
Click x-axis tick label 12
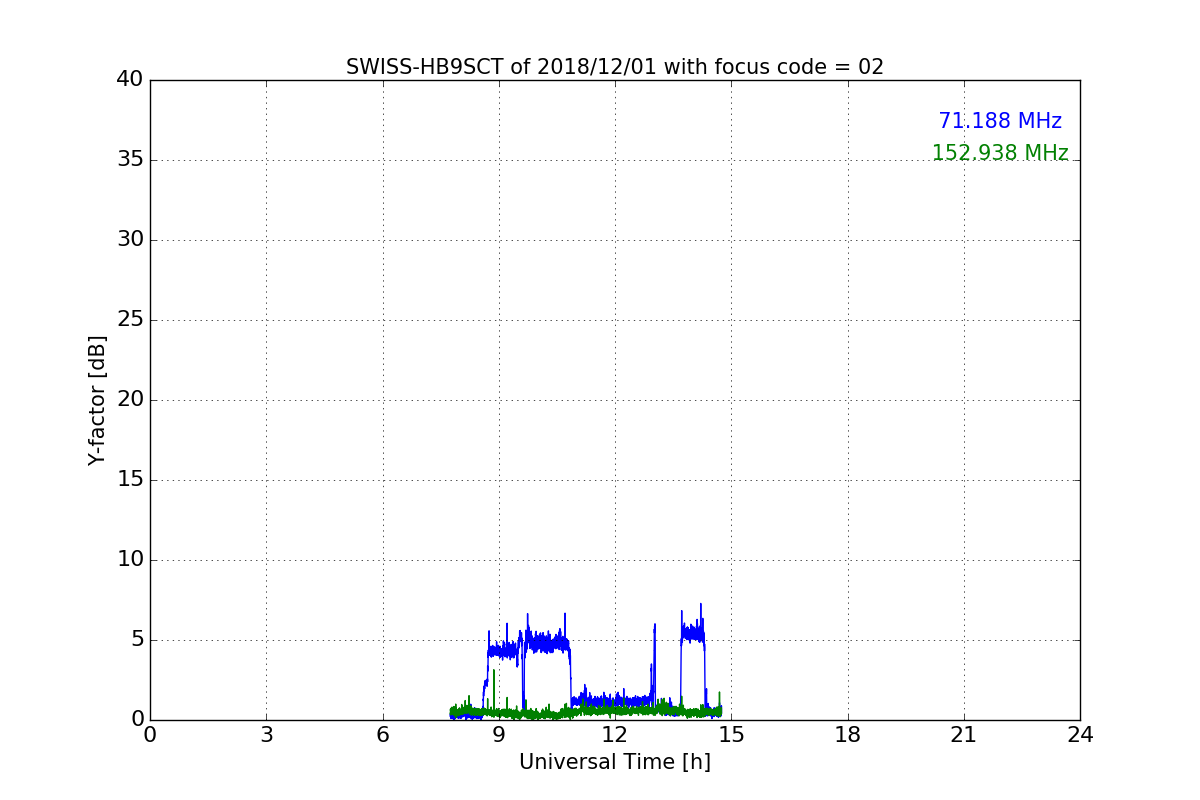(x=615, y=735)
